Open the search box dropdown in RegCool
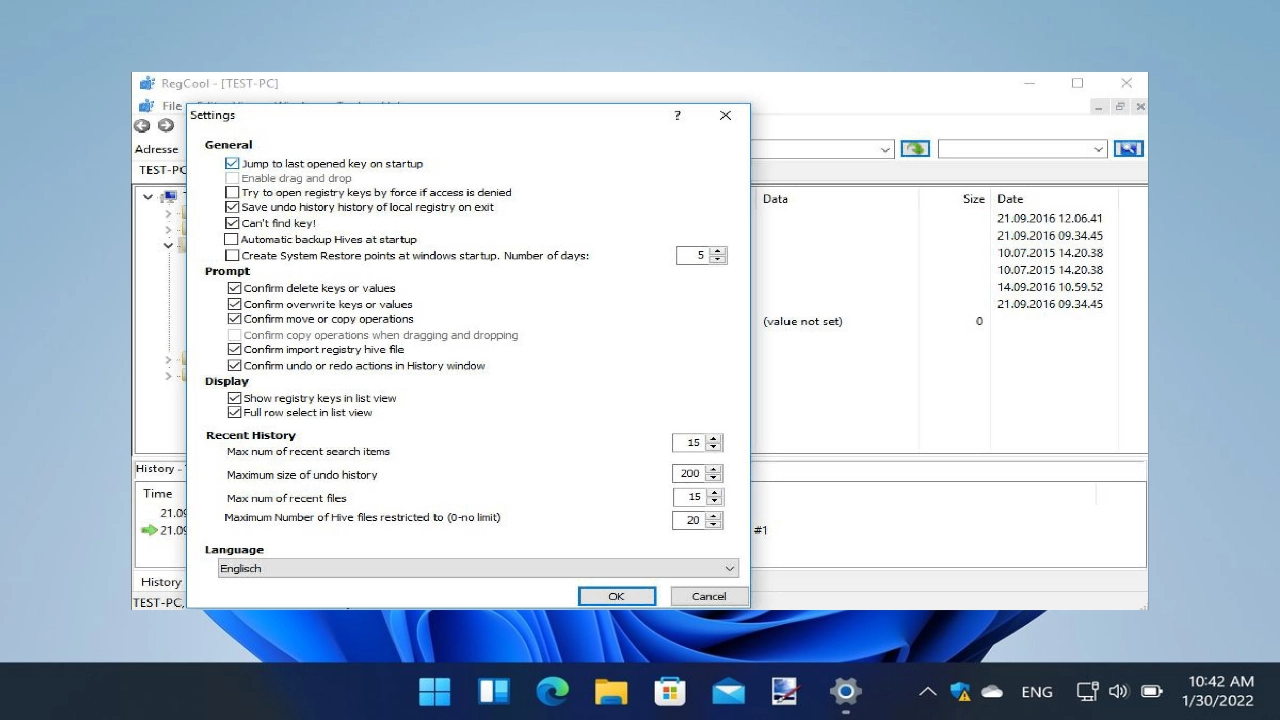This screenshot has width=1280, height=720. pyautogui.click(x=1098, y=149)
